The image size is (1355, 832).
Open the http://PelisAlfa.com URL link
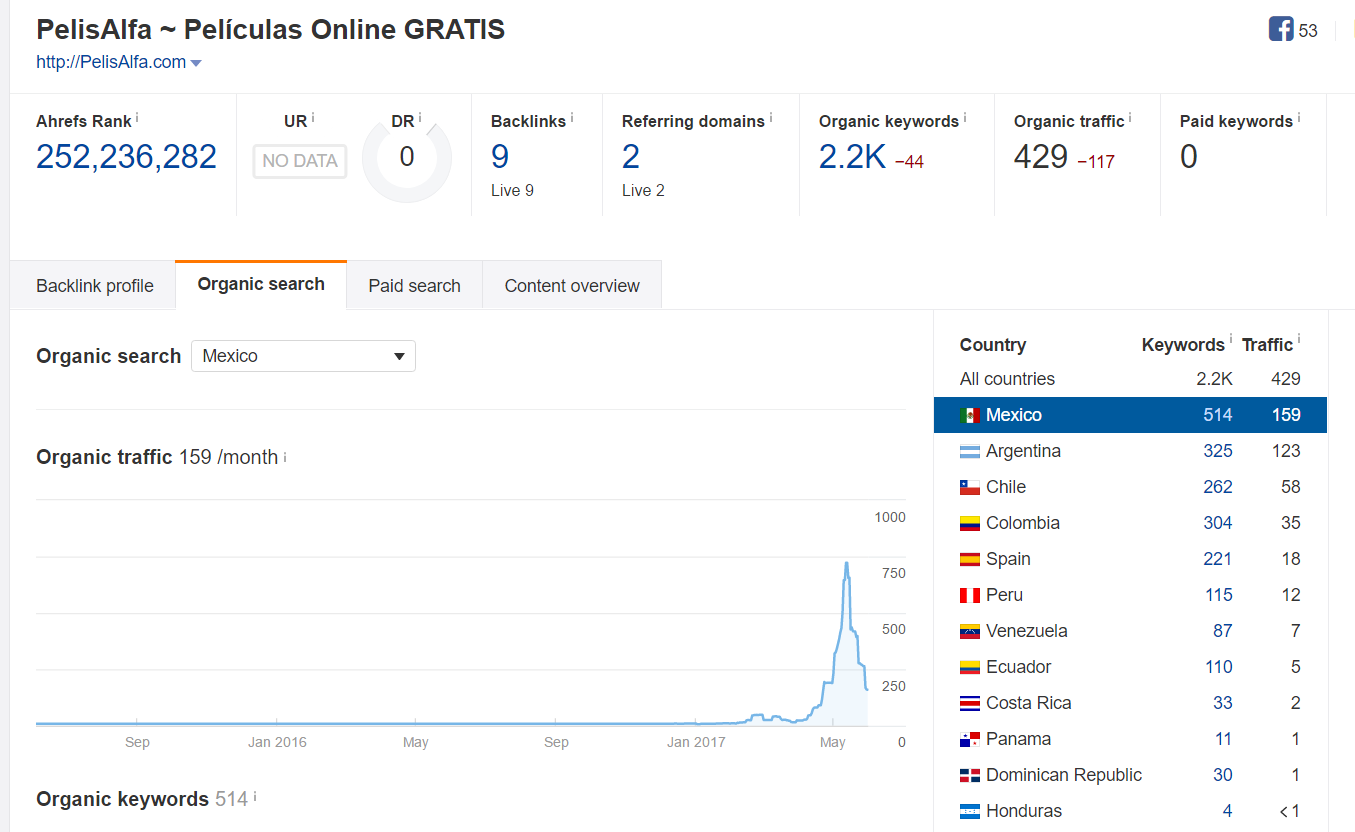[x=111, y=62]
